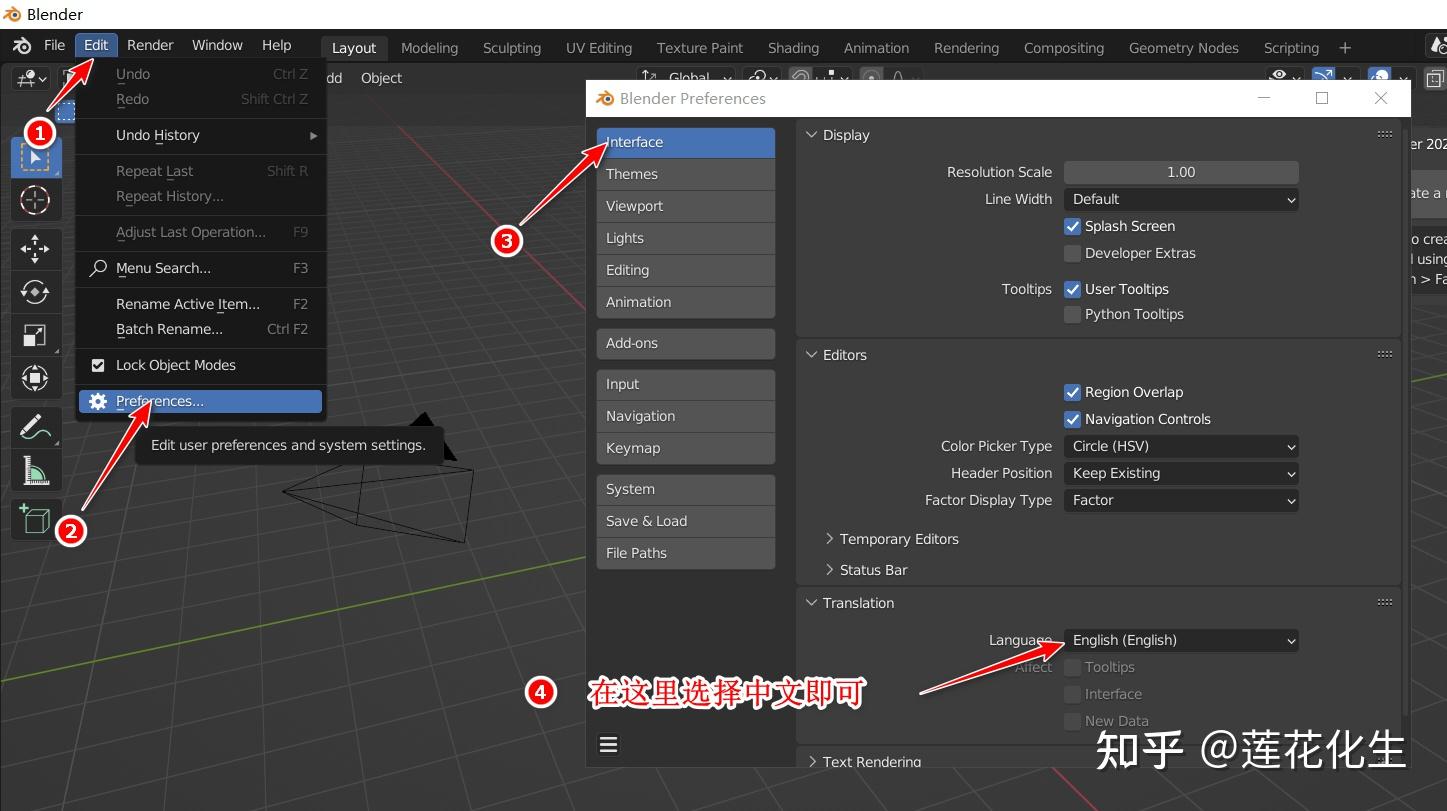Open System preferences section
Viewport: 1447px width, 811px height.
point(686,489)
